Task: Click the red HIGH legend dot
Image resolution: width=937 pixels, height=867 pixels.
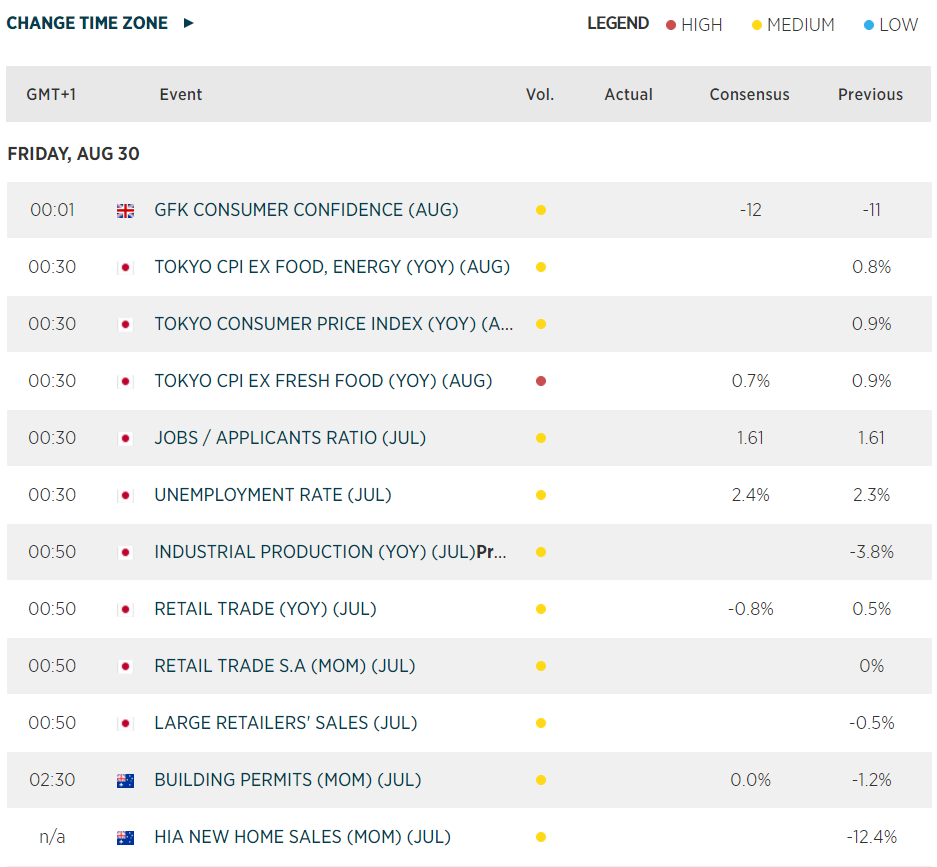Action: [671, 25]
